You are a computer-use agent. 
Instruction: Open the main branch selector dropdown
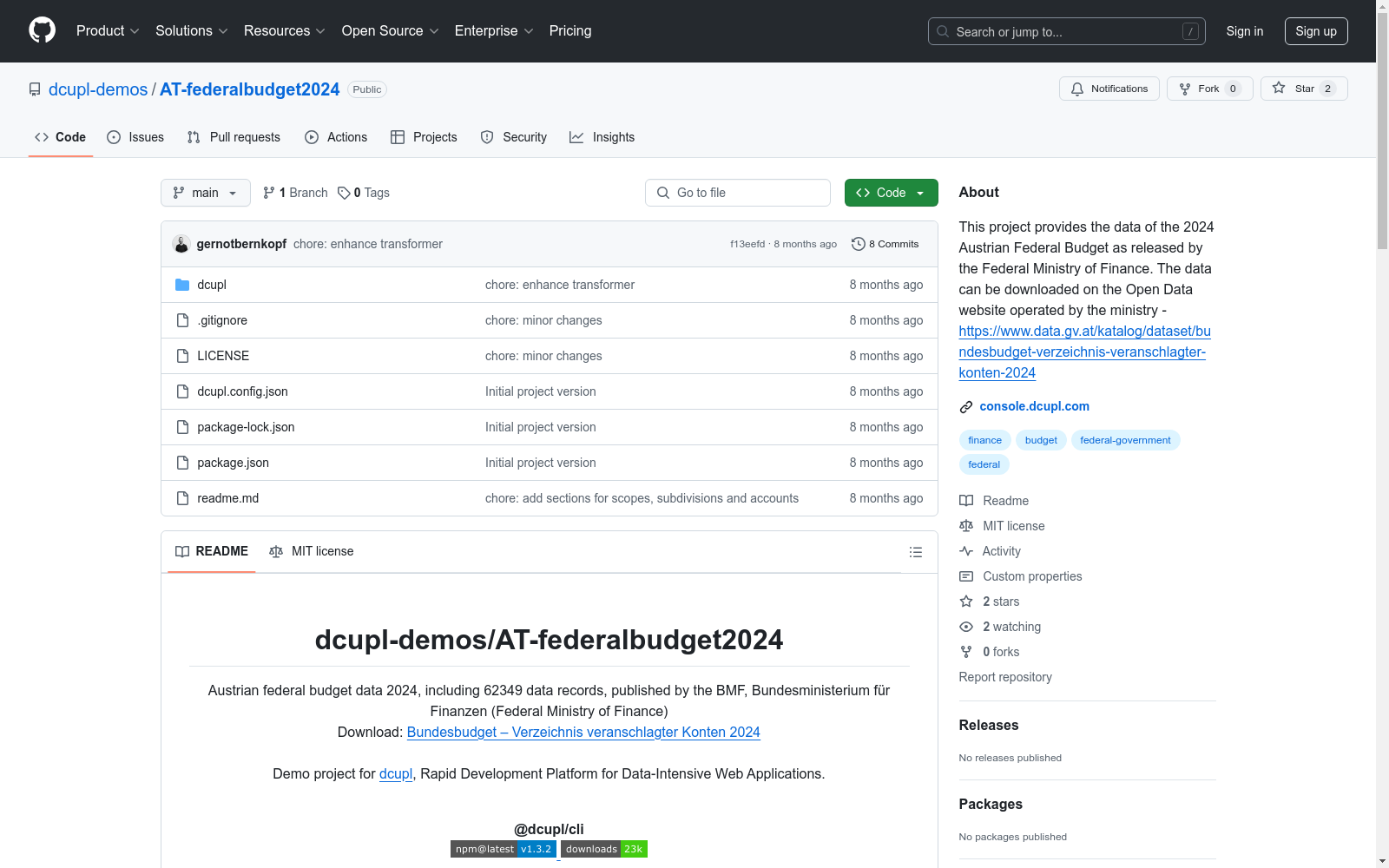tap(206, 193)
